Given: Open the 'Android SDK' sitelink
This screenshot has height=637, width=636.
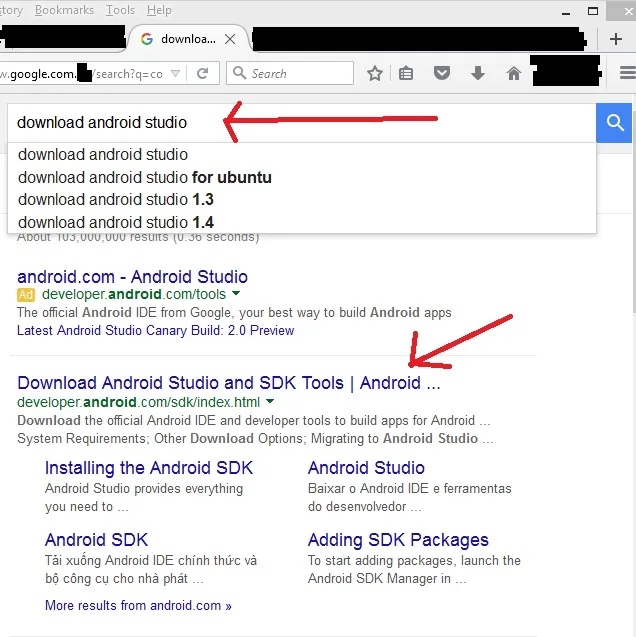Looking at the screenshot, I should (96, 540).
